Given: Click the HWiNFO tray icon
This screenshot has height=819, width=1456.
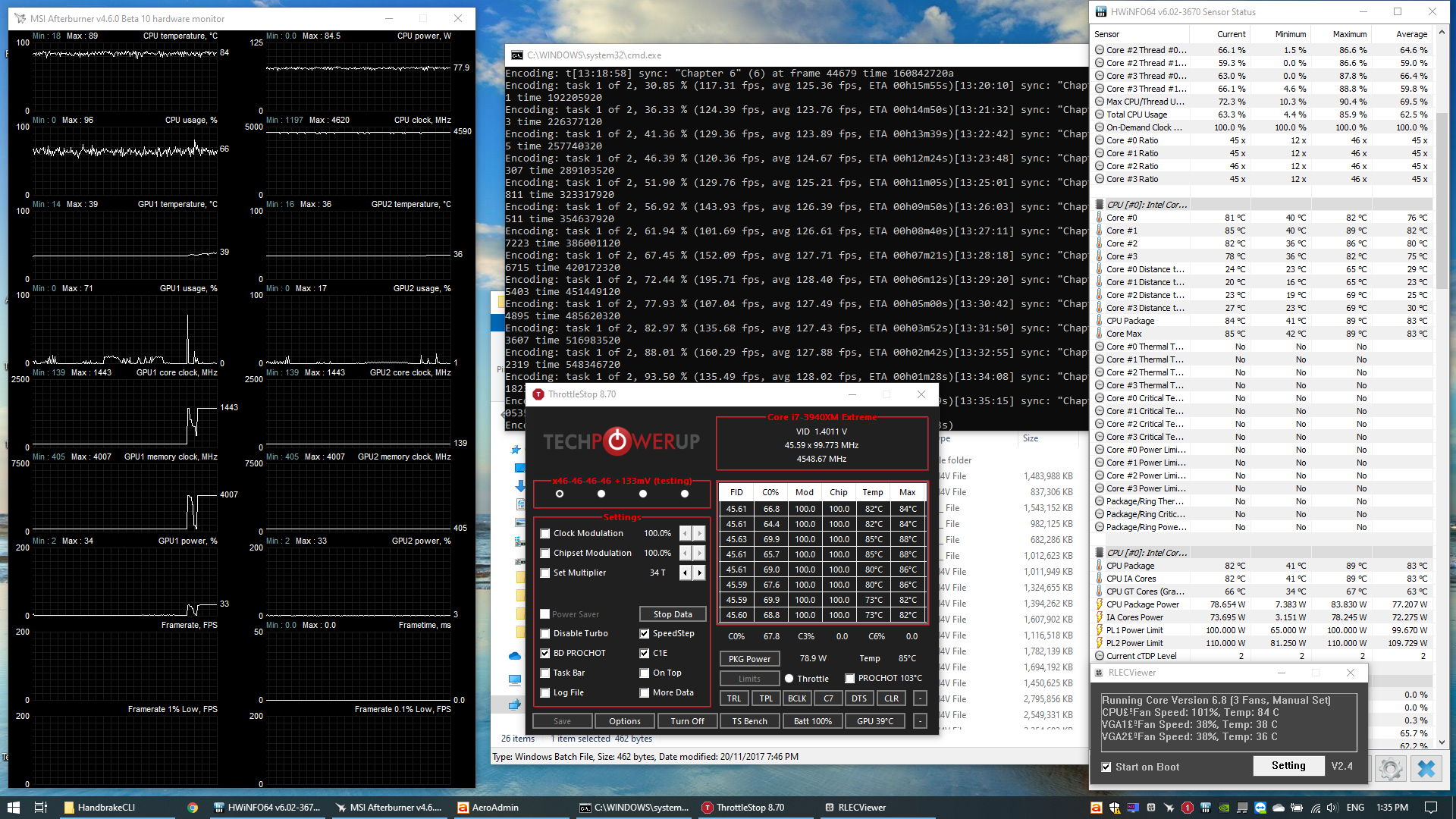Looking at the screenshot, I should (x=1206, y=808).
